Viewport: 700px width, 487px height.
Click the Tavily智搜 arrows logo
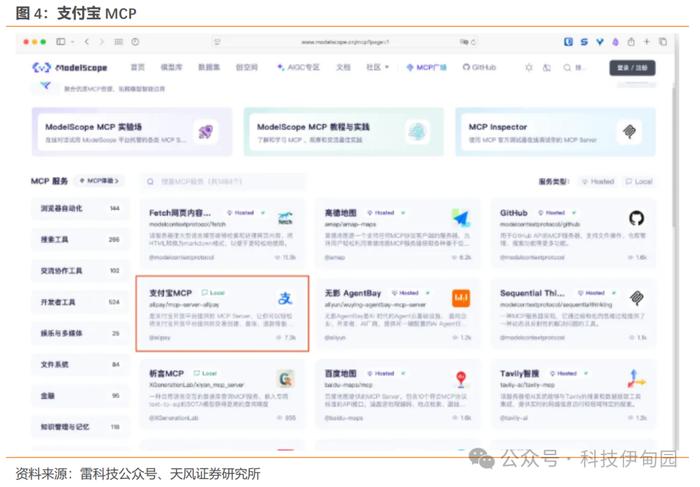pos(636,379)
